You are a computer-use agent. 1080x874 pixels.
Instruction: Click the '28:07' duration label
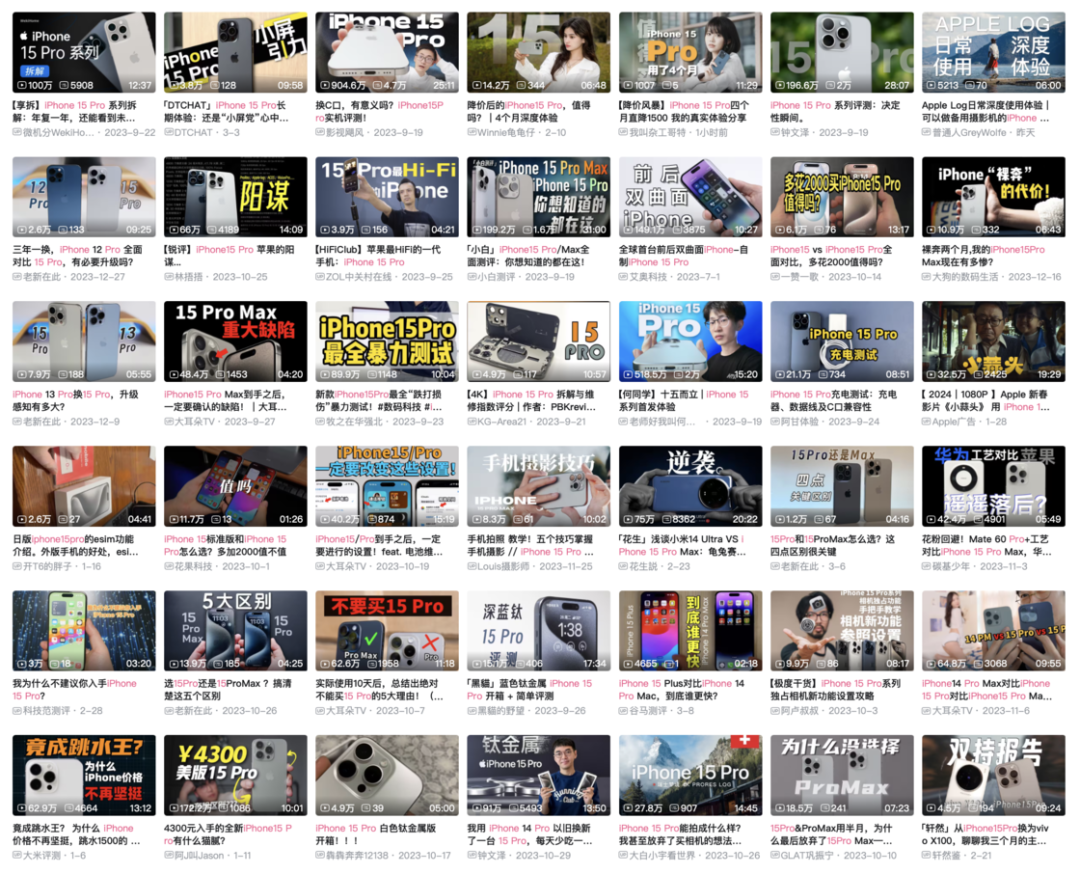point(896,85)
